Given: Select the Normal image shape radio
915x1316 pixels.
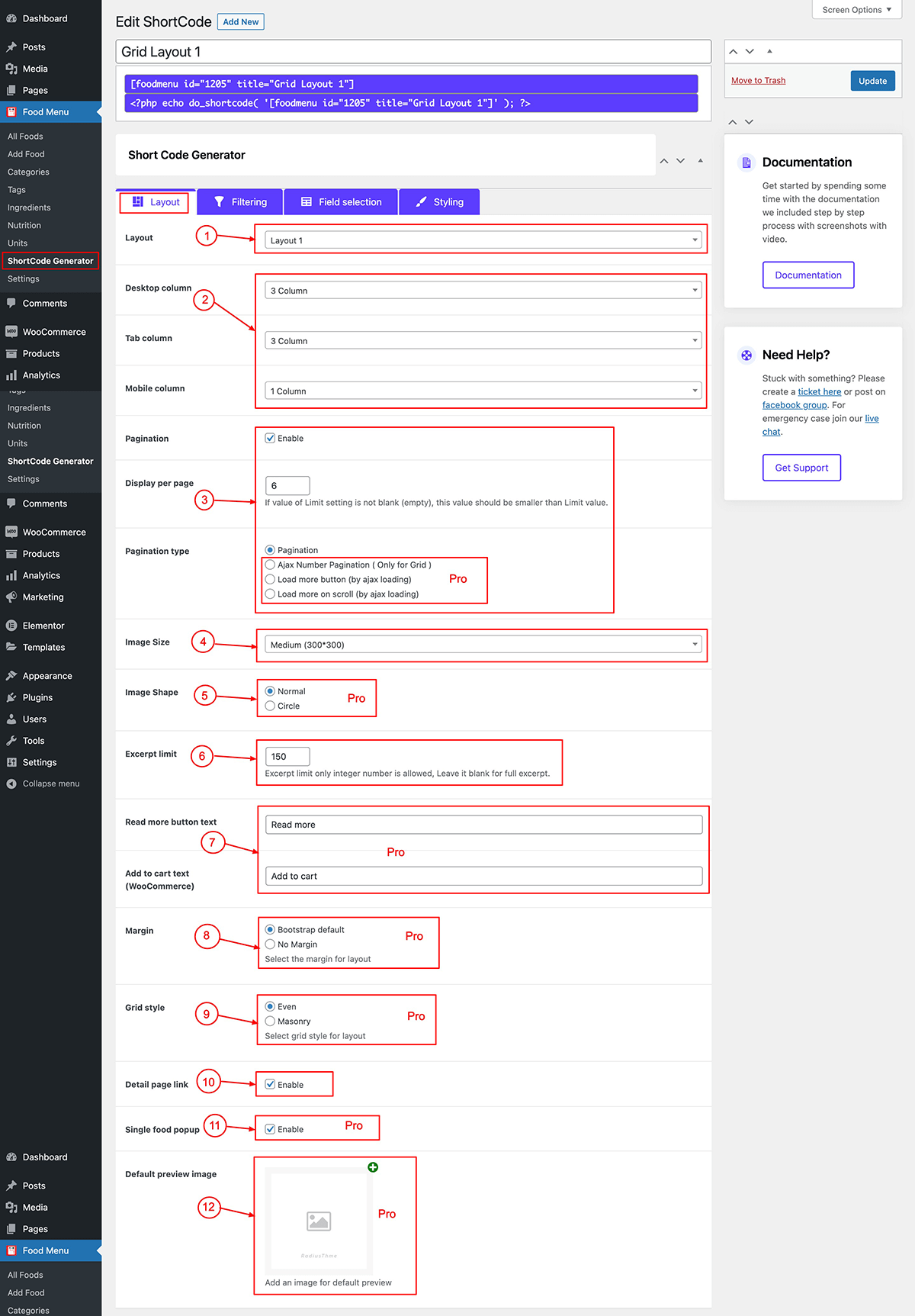Looking at the screenshot, I should (270, 691).
